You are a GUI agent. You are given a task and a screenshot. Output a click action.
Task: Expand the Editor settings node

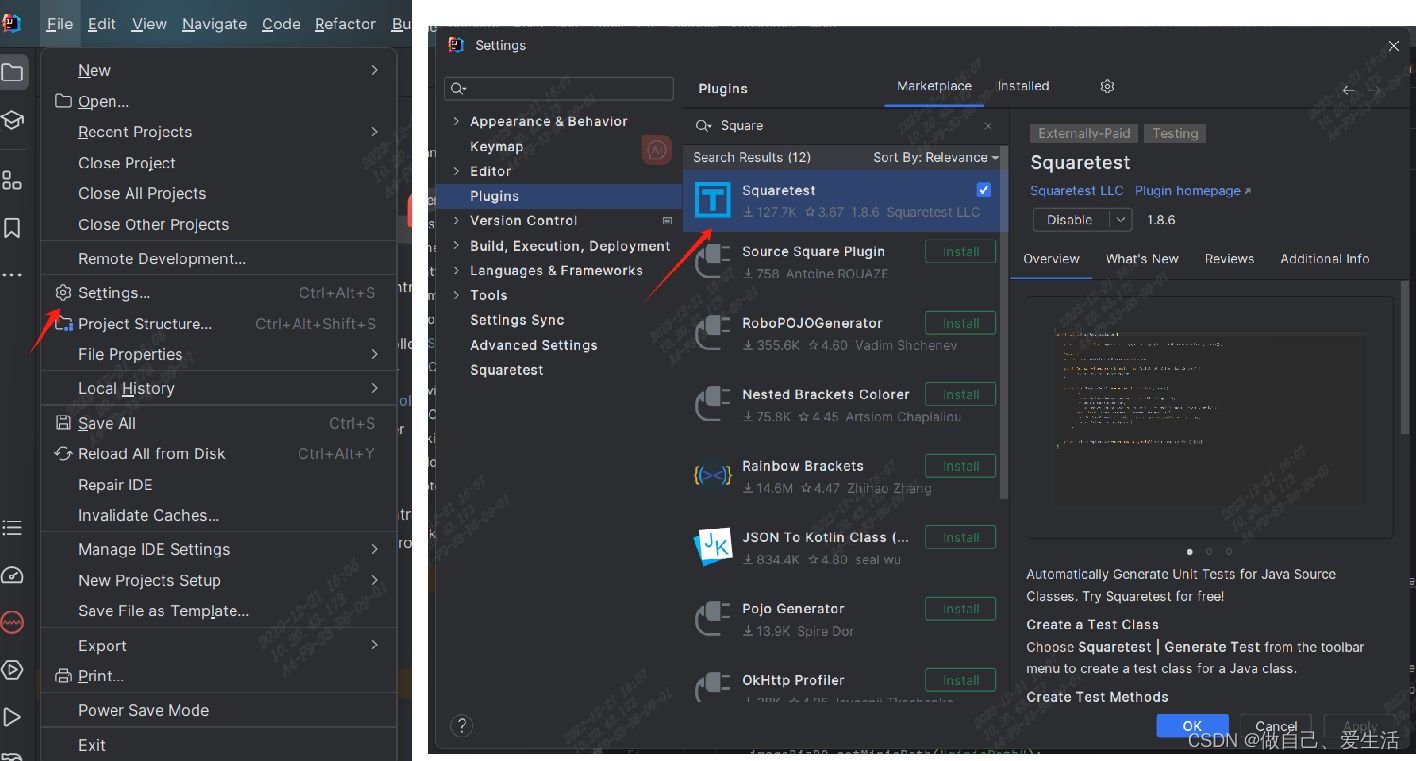click(456, 171)
